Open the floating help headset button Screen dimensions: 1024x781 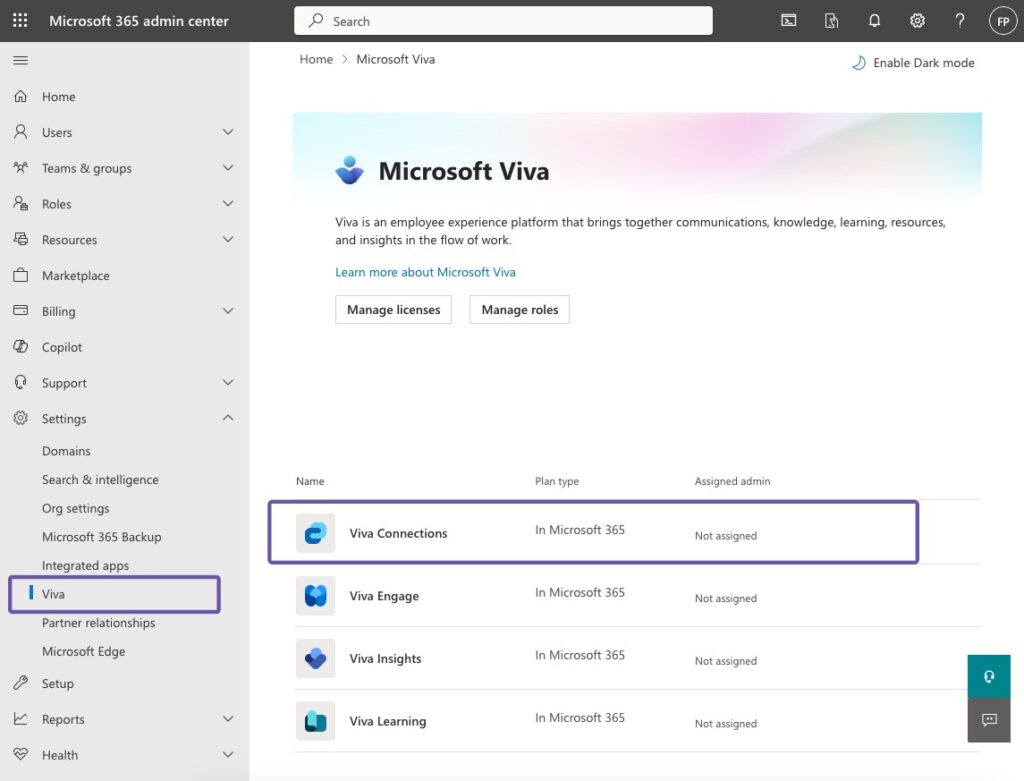pos(989,677)
